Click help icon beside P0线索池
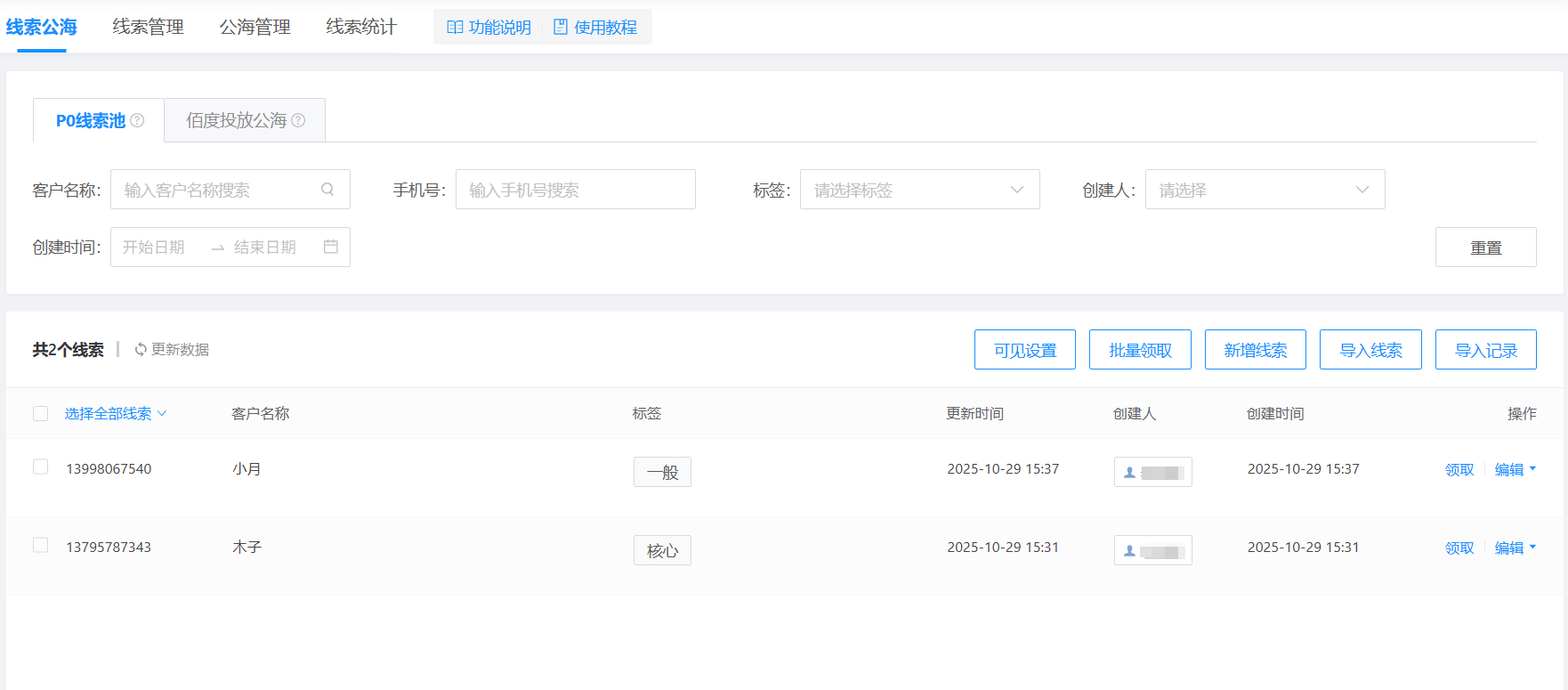This screenshot has width=1568, height=690. pyautogui.click(x=137, y=120)
